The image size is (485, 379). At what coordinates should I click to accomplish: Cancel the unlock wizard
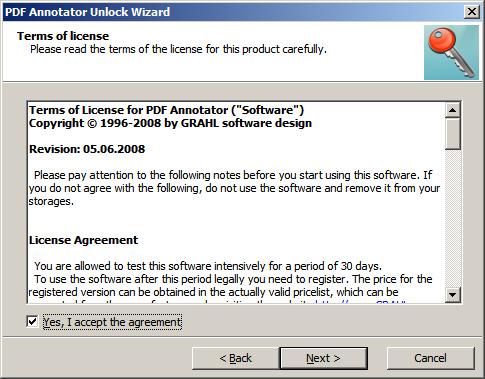click(x=430, y=358)
